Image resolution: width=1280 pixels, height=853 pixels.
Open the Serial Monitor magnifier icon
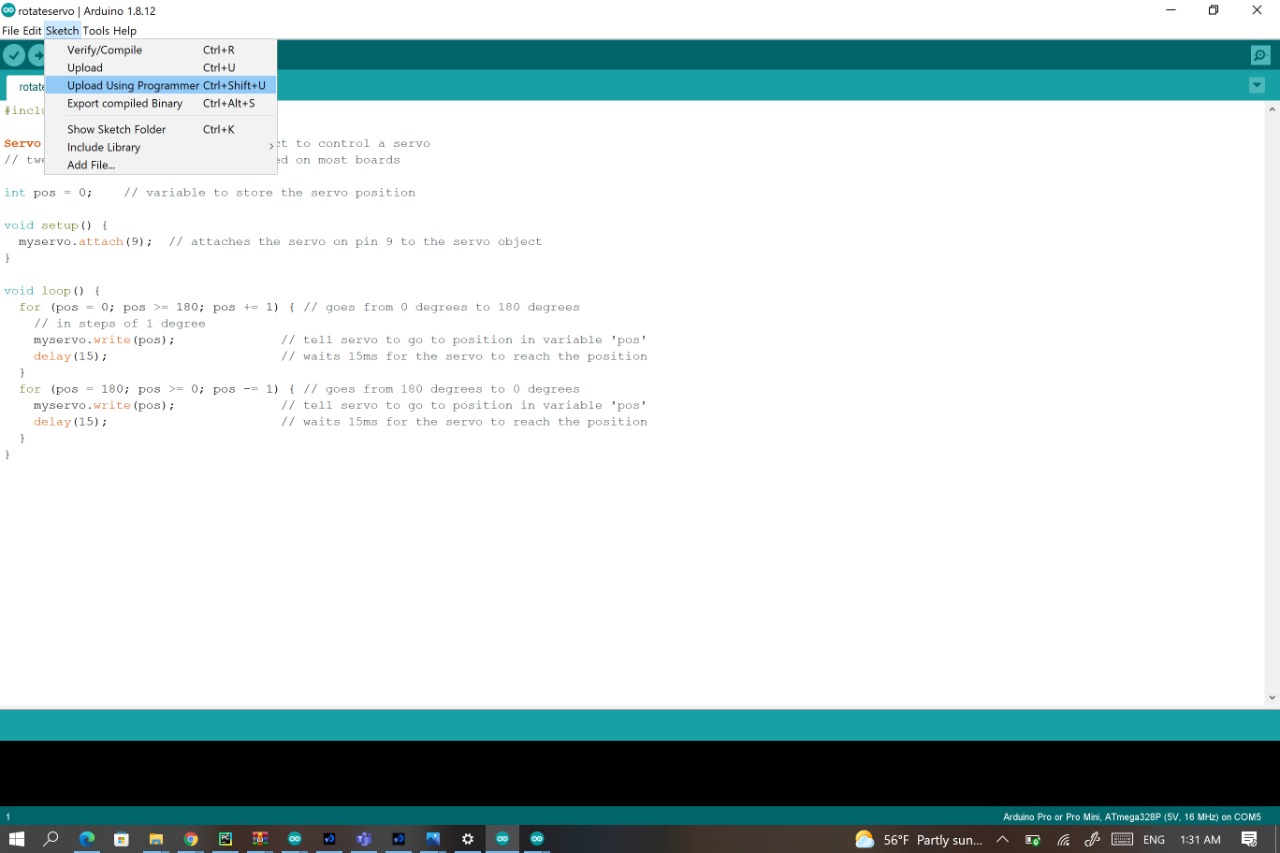[1260, 56]
